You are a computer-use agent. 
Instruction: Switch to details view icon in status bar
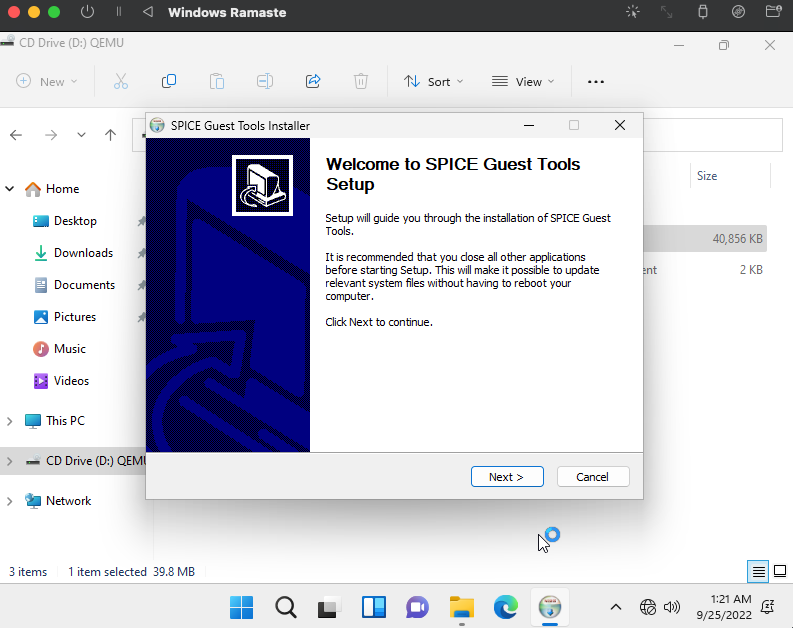(758, 572)
